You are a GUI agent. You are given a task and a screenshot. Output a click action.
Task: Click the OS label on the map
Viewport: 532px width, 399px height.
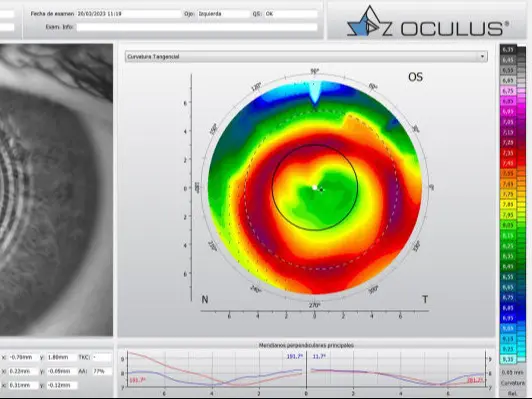pos(416,77)
